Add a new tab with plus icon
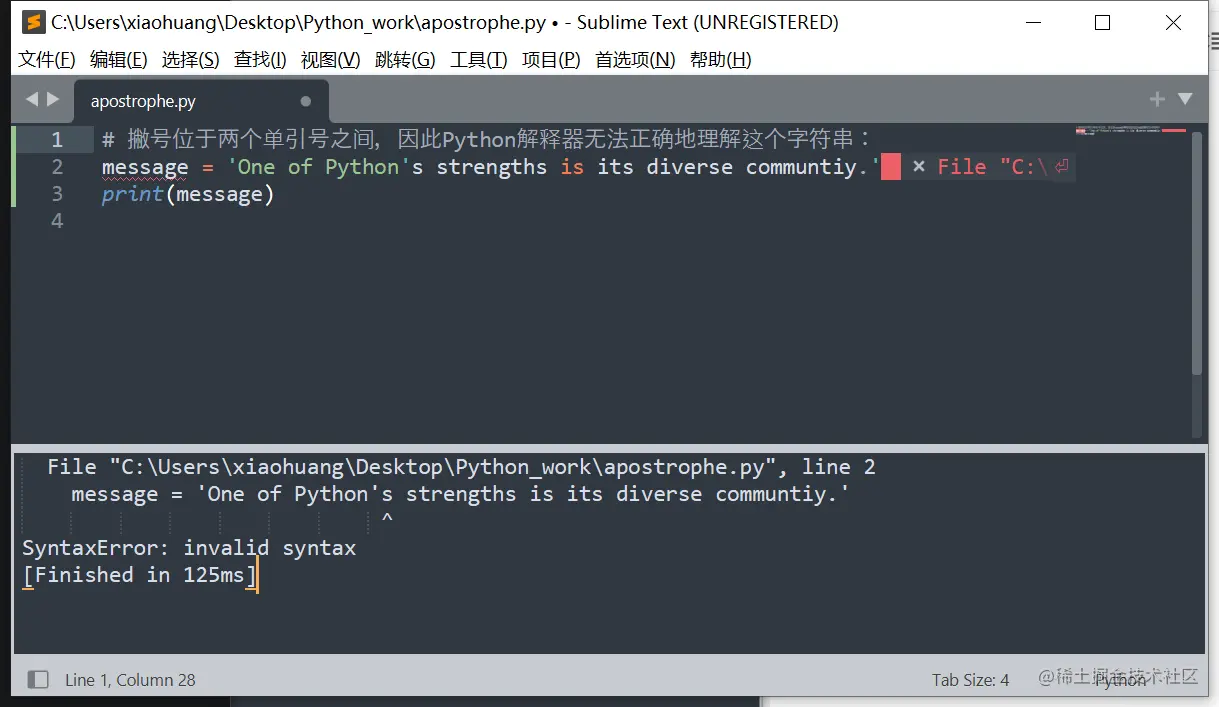The height and width of the screenshot is (707, 1219). 1157,99
